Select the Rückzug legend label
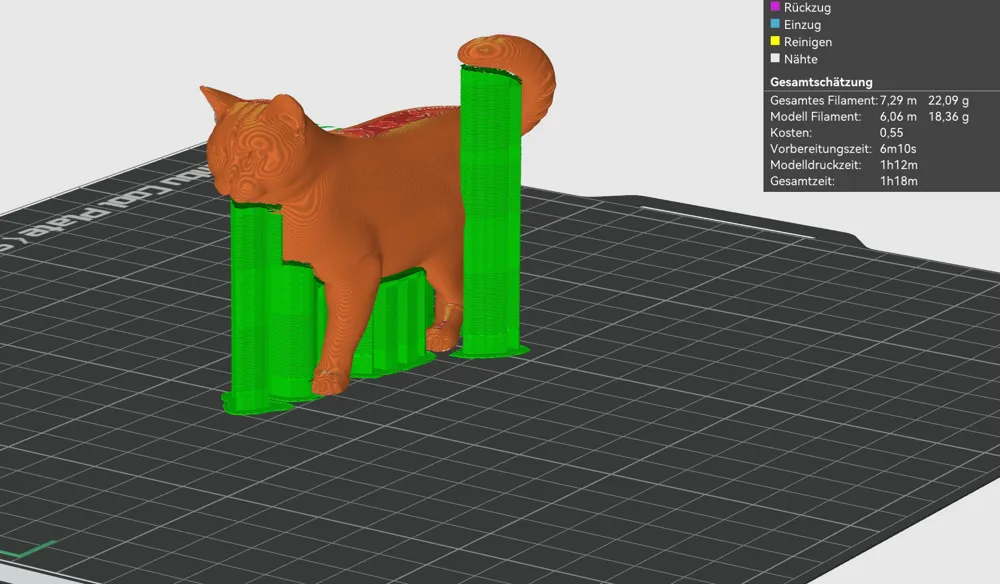 (x=807, y=8)
